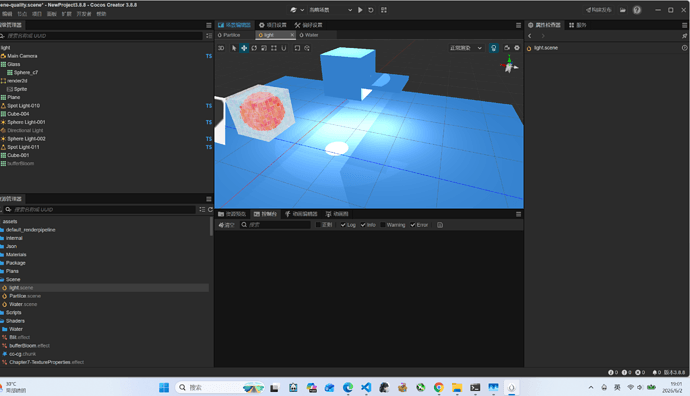The image size is (690, 396).
Task: Click the console clear button
Action: coord(226,225)
